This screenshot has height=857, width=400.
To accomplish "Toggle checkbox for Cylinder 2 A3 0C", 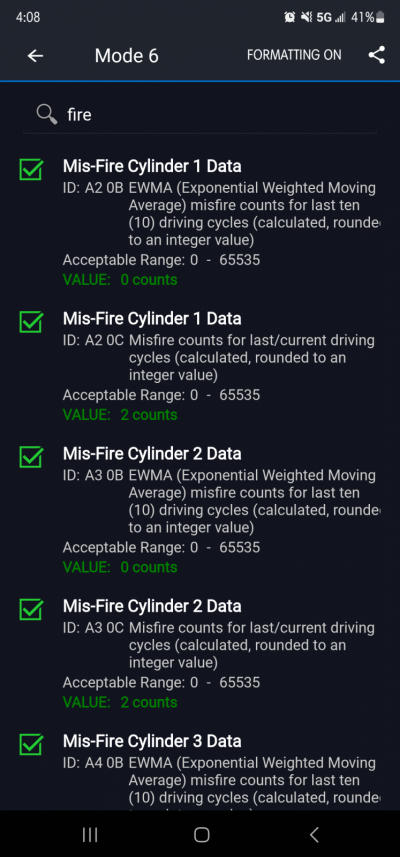I will click(x=31, y=609).
